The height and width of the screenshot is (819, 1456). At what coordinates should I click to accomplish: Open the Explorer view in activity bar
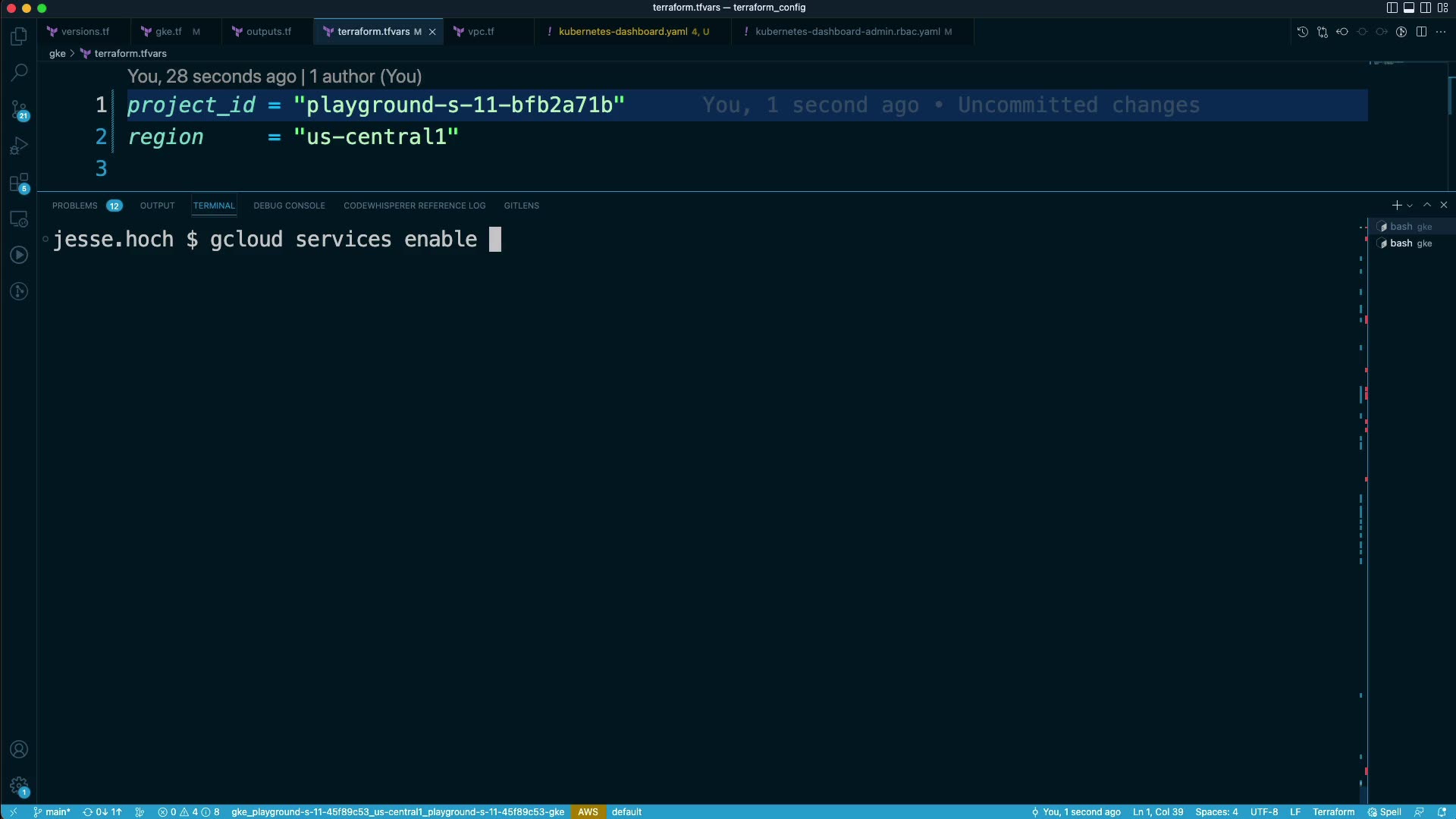[x=19, y=36]
